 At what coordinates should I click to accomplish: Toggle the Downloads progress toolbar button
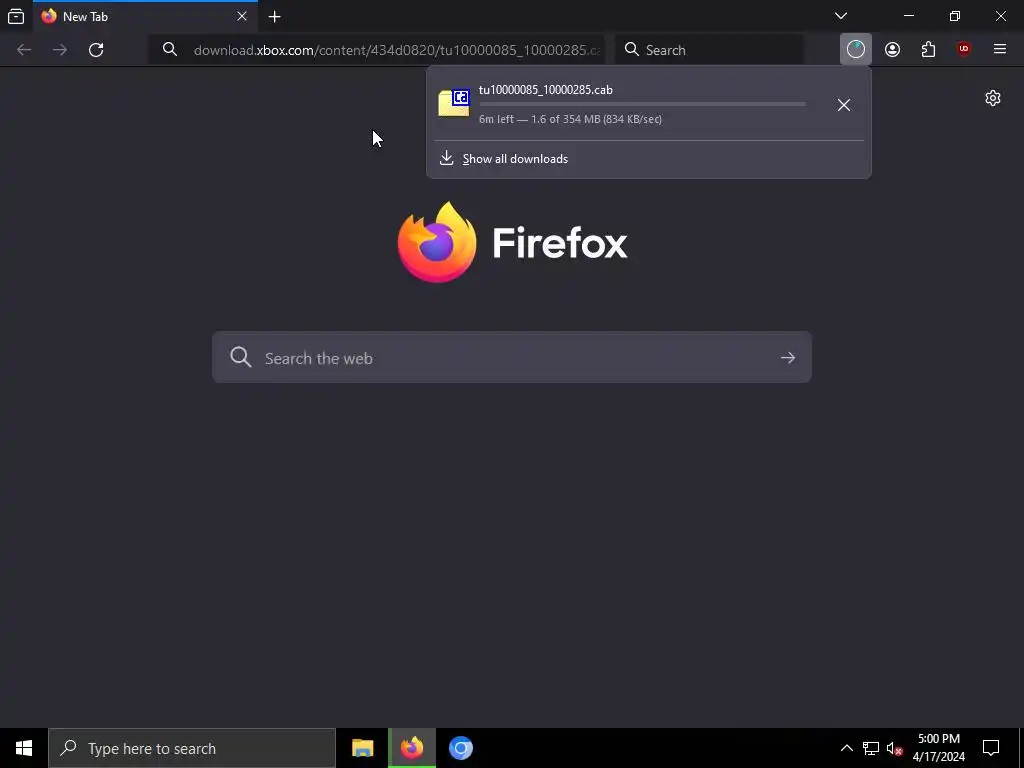click(x=856, y=50)
